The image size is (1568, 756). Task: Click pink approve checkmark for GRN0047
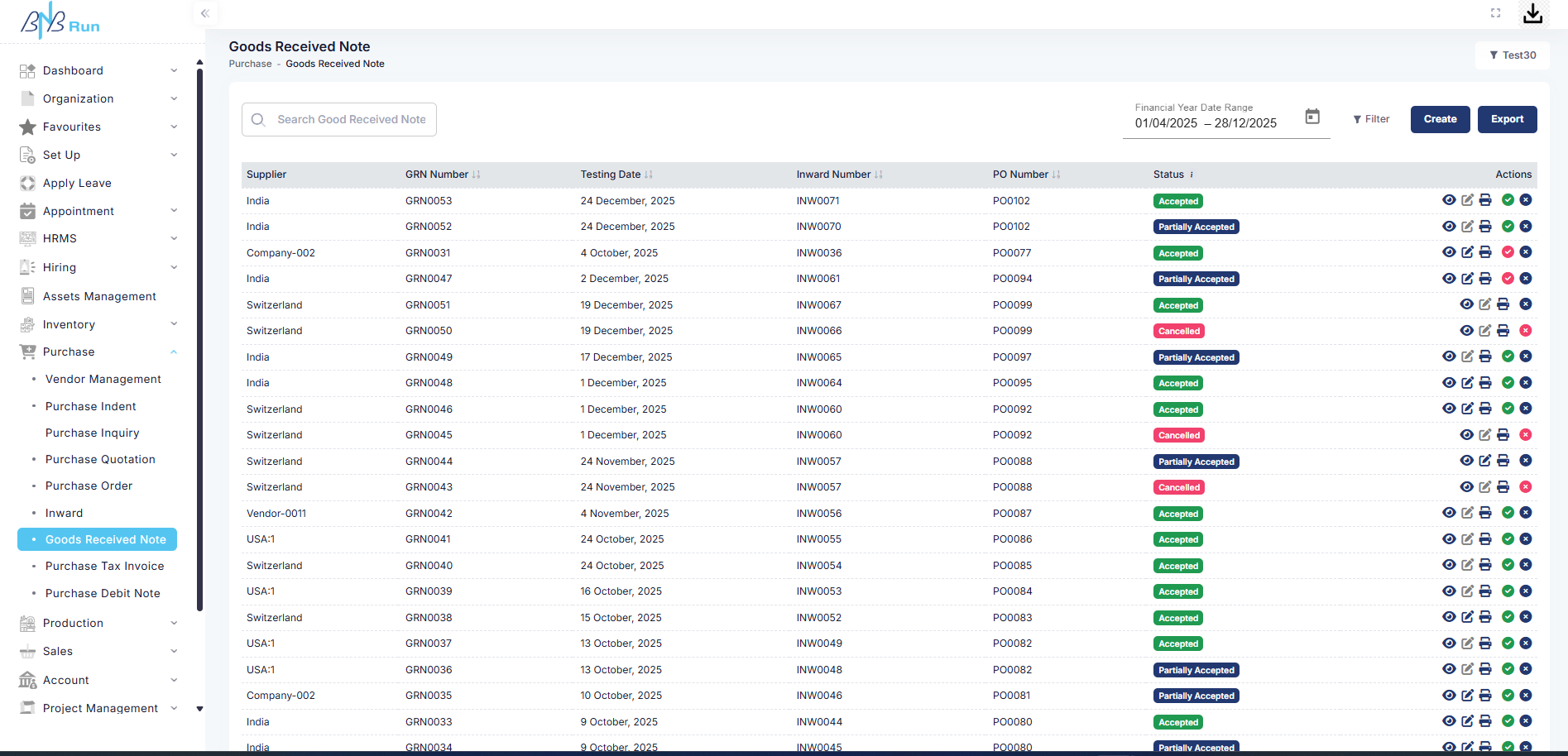tap(1508, 279)
